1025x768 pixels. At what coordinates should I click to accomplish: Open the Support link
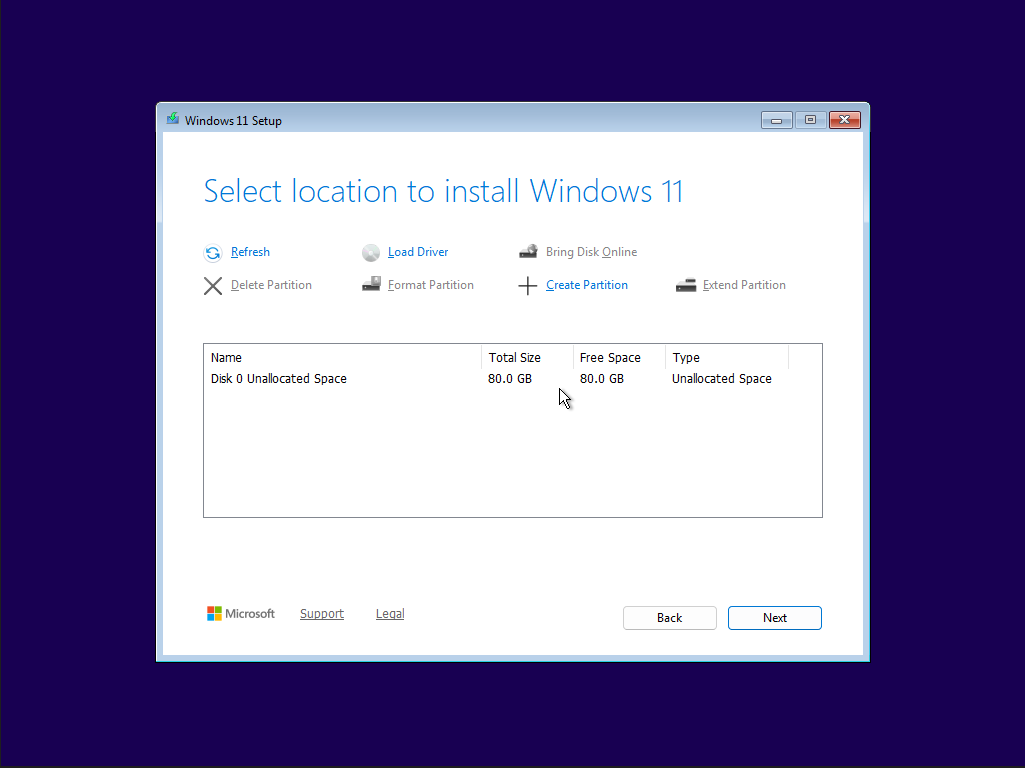(x=322, y=614)
